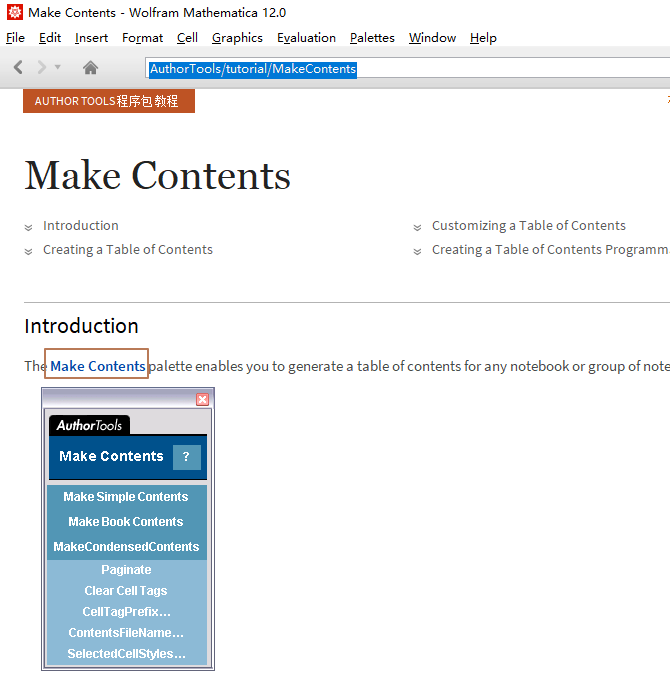The image size is (670, 687).
Task: Click chevron beside Customizing a Table of Contents
Action: coord(417,227)
